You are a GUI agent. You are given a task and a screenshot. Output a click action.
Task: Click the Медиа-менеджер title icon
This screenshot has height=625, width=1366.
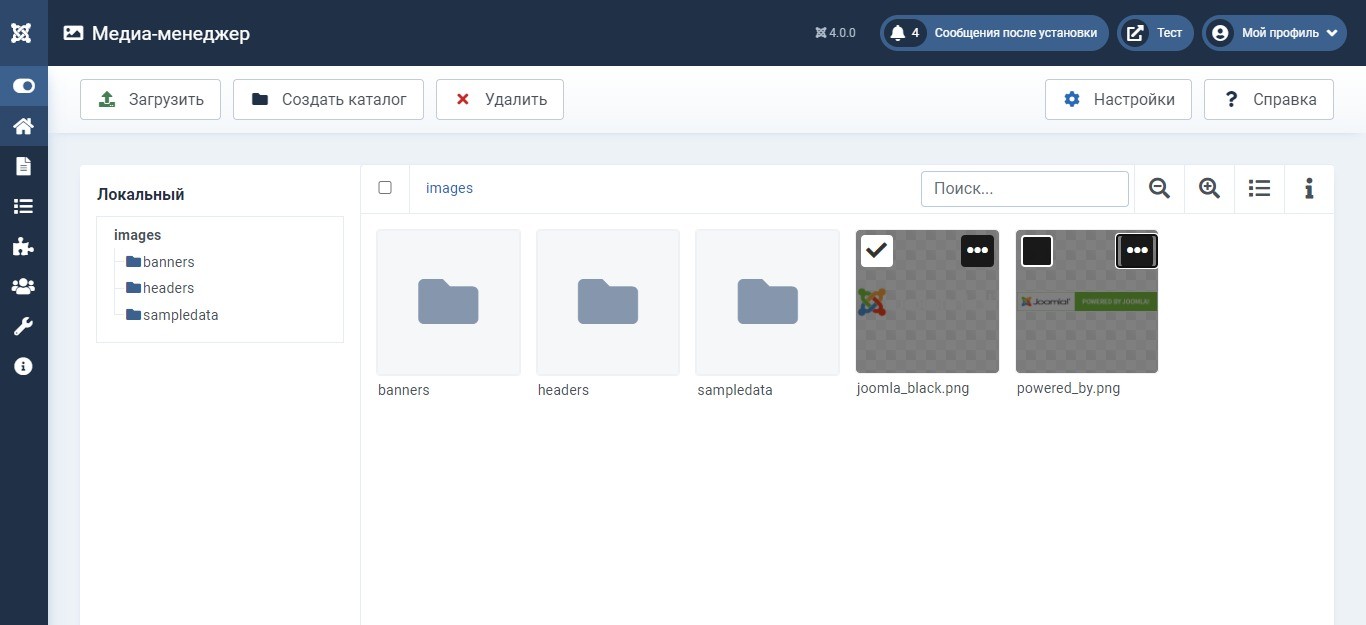point(73,33)
